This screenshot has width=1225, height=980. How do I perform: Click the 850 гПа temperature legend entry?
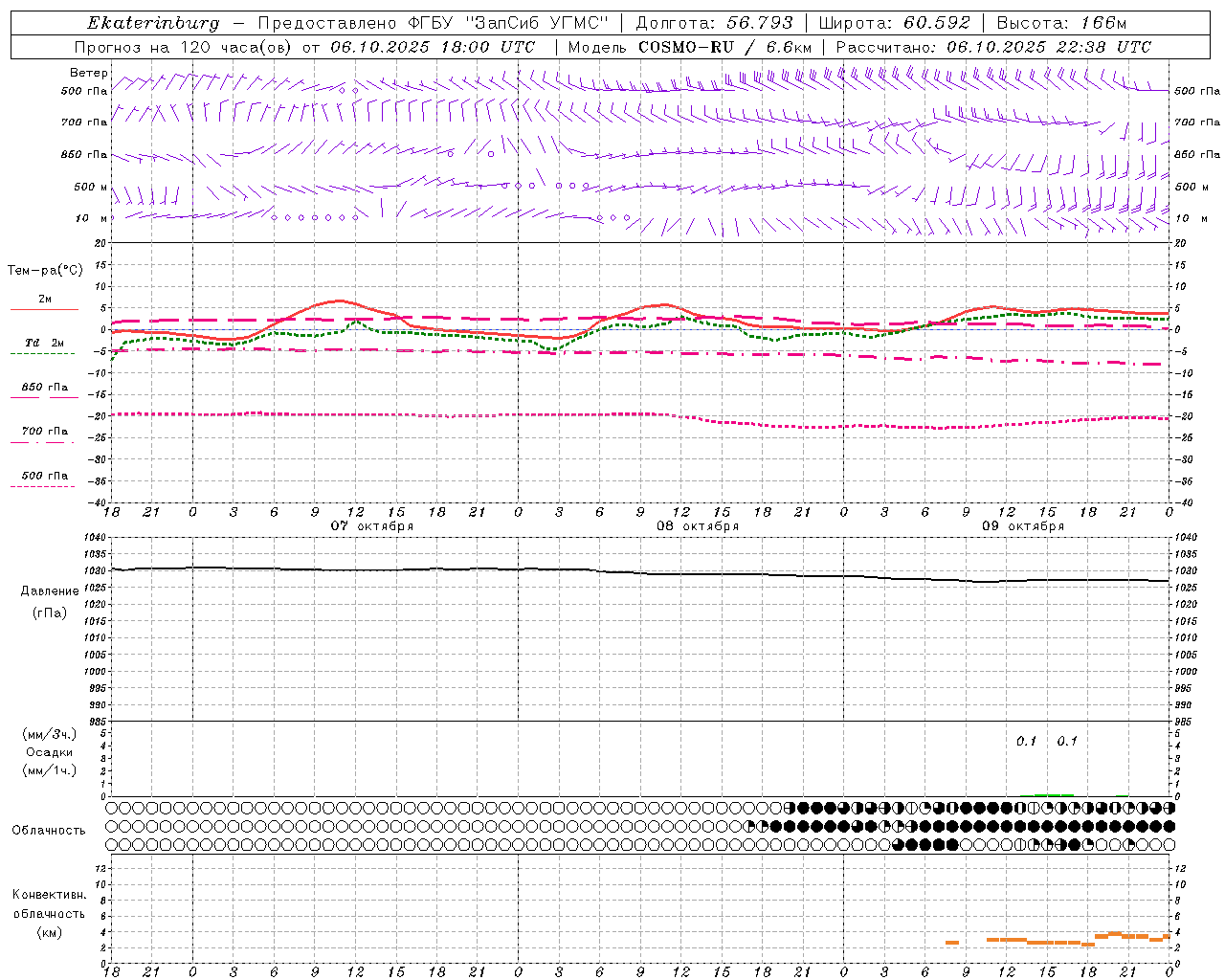coord(45,388)
